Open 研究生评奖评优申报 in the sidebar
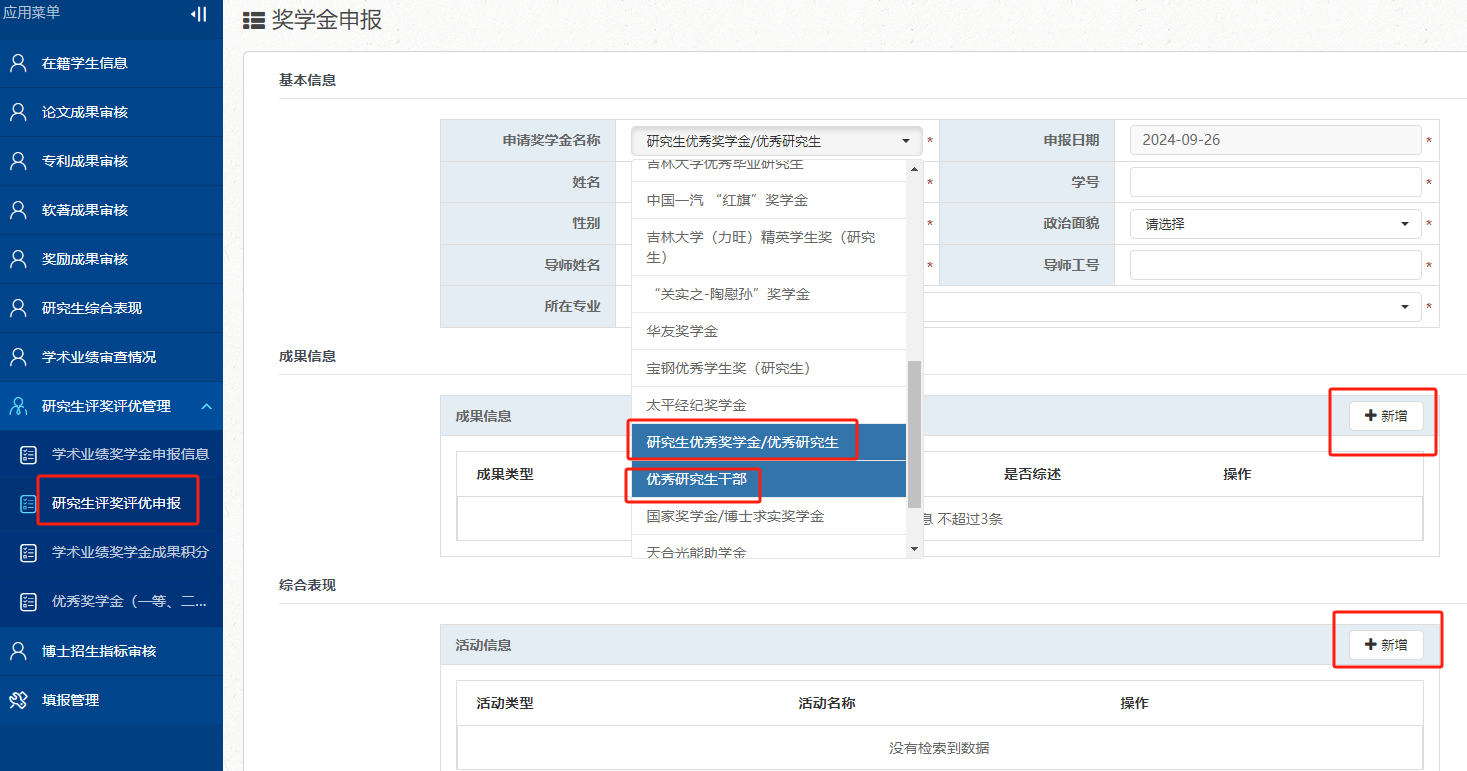This screenshot has height=771, width=1467. point(116,503)
